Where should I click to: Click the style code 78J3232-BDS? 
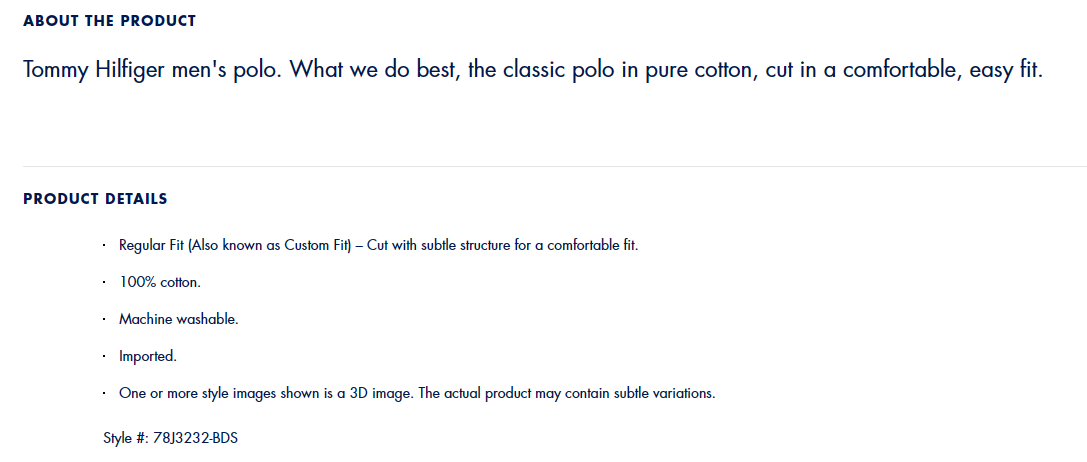tap(195, 438)
